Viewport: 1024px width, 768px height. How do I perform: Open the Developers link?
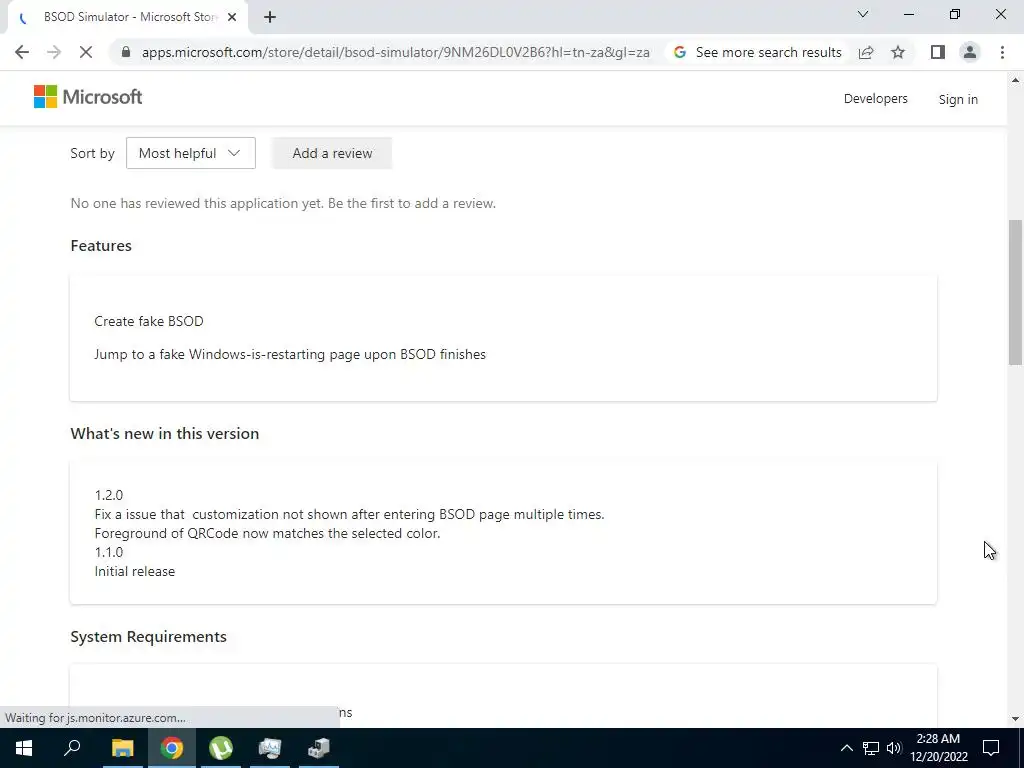(875, 99)
